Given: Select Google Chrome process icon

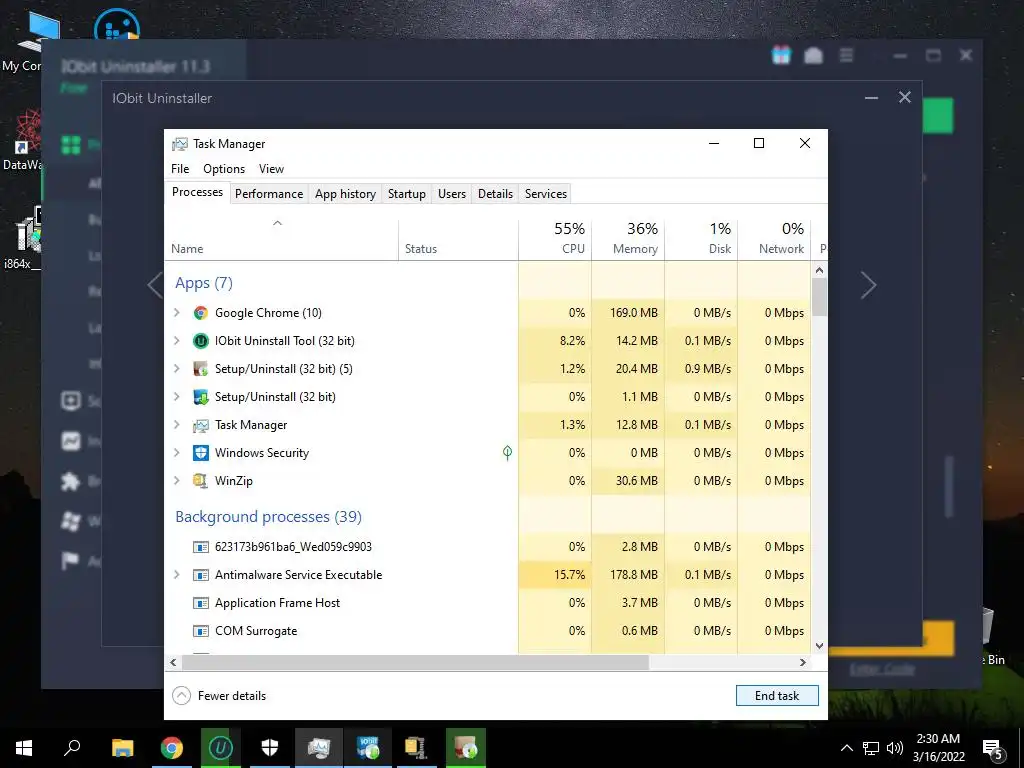Looking at the screenshot, I should (x=200, y=313).
